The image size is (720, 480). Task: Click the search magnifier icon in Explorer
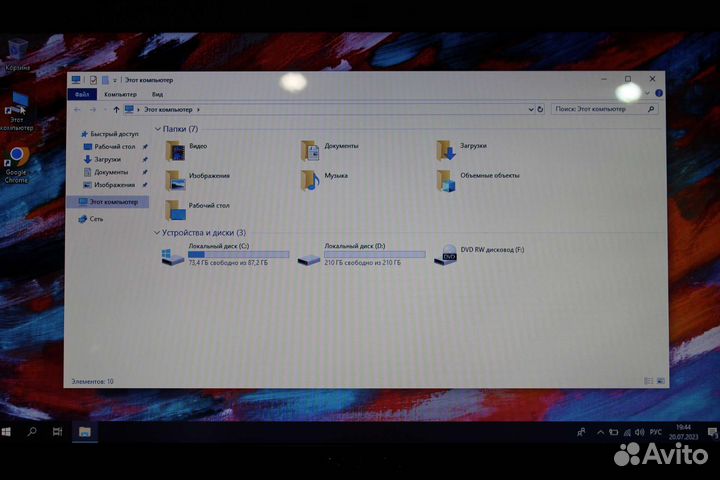[x=651, y=109]
